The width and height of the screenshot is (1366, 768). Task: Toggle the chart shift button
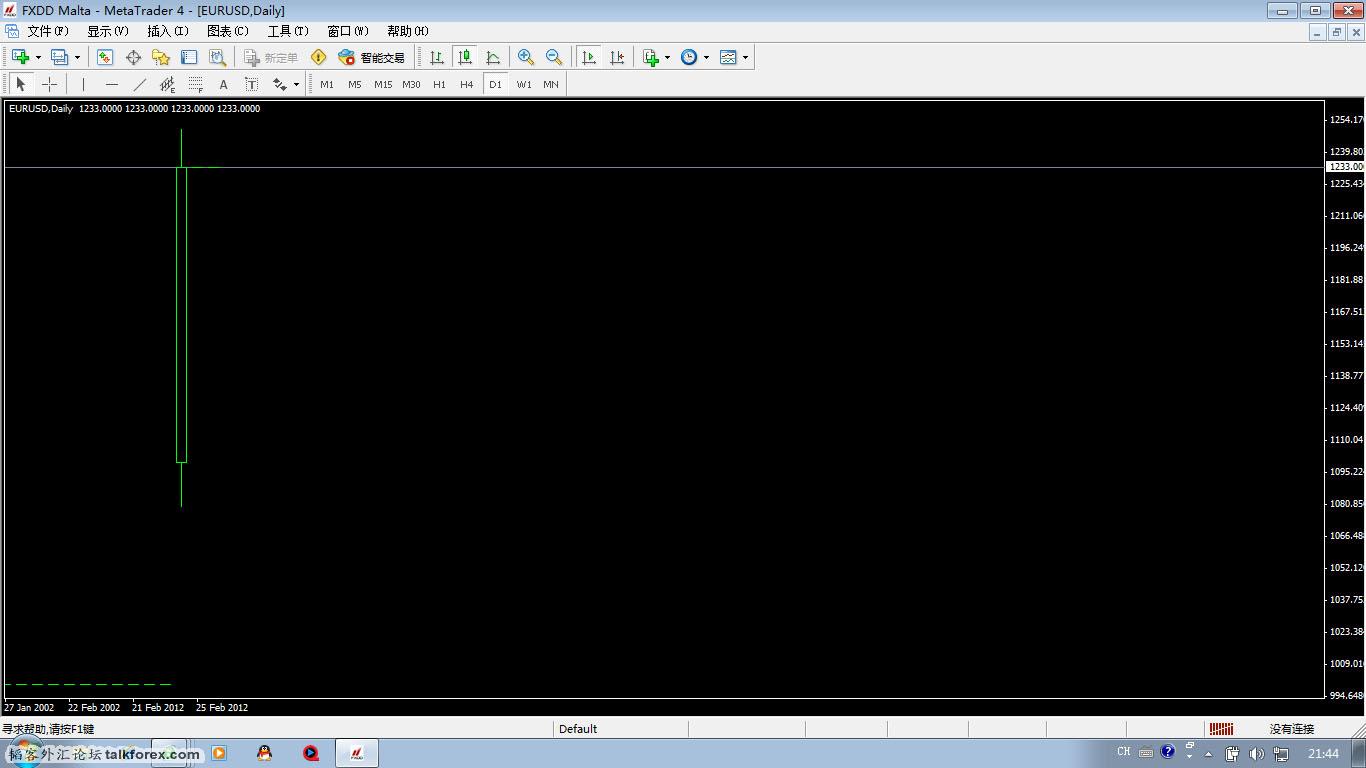[x=617, y=57]
